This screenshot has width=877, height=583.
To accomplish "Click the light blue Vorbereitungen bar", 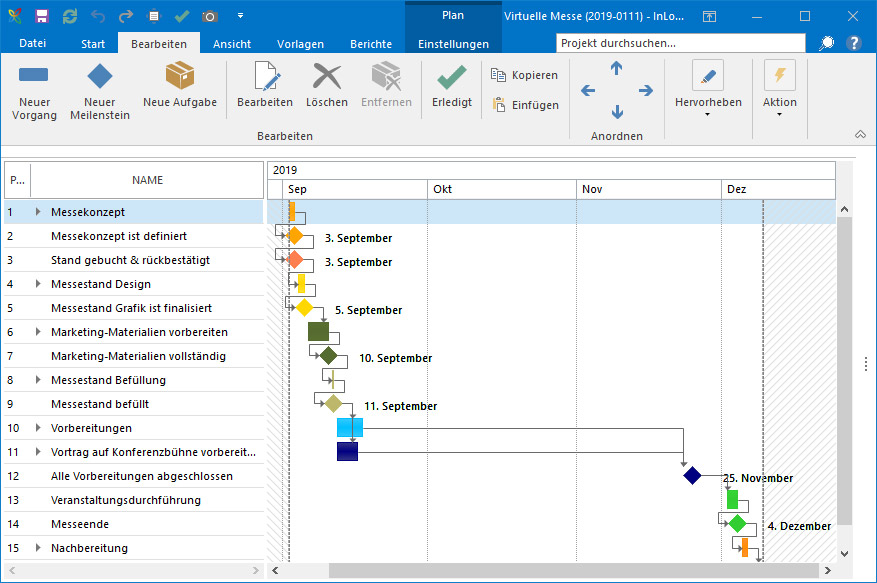I will pyautogui.click(x=350, y=427).
